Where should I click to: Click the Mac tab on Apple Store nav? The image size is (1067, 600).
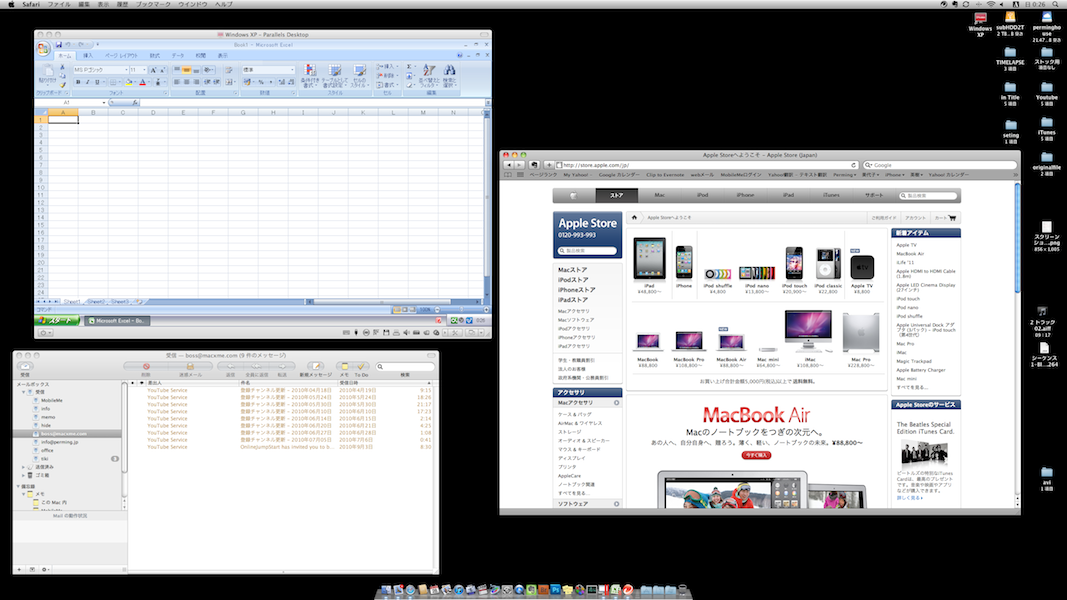659,195
